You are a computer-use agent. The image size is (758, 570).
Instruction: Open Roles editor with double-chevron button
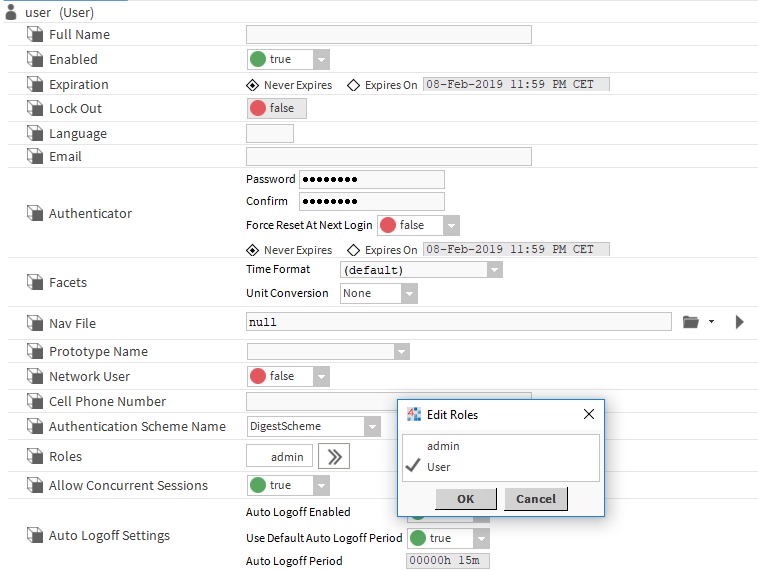(333, 456)
